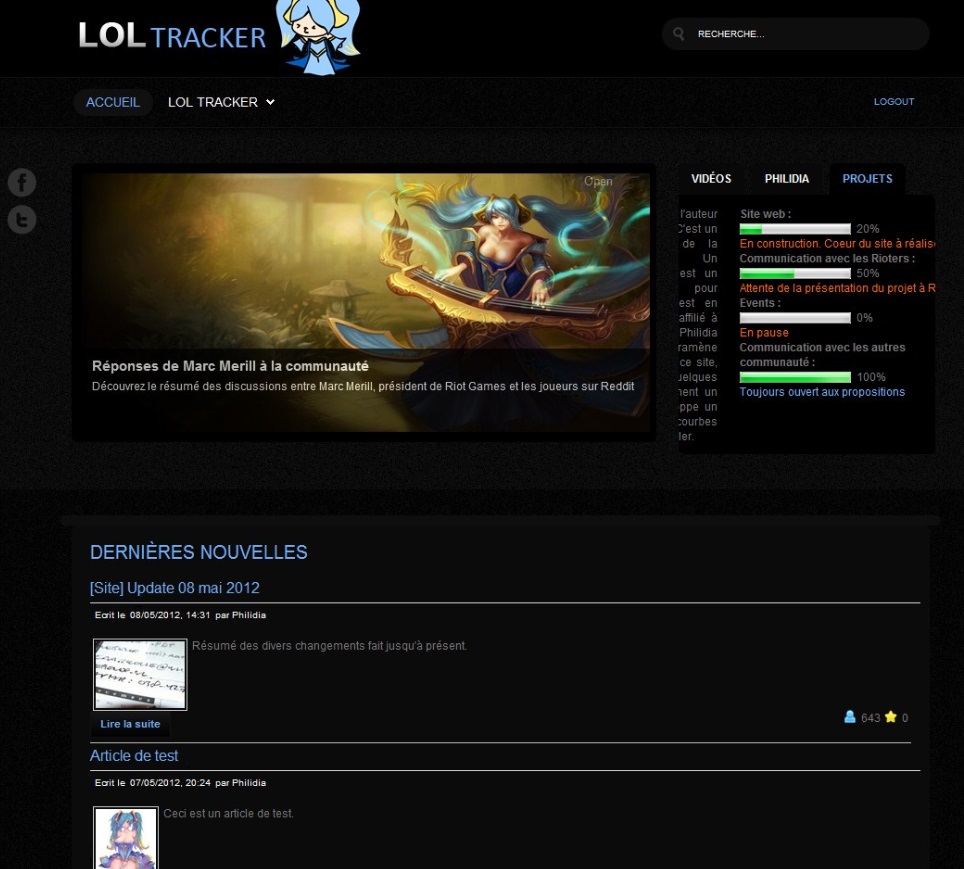Click the Découvrez le résumé slideshow caption

pos(363,386)
